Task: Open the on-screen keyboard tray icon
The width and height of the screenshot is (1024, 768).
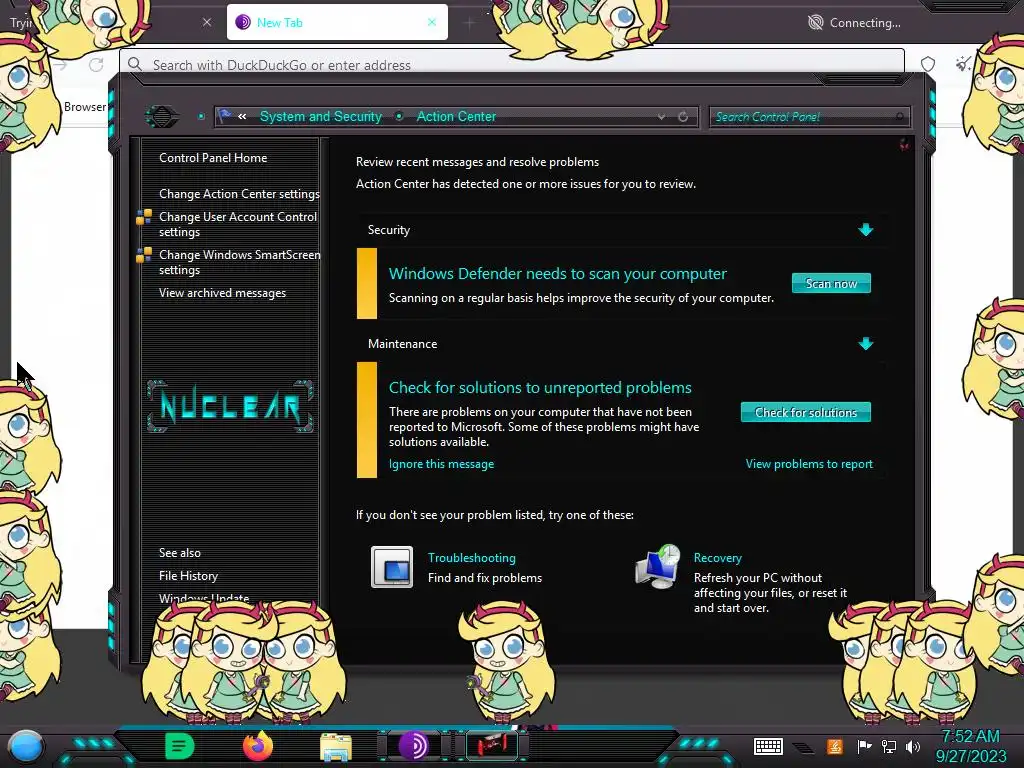Action: [x=768, y=746]
